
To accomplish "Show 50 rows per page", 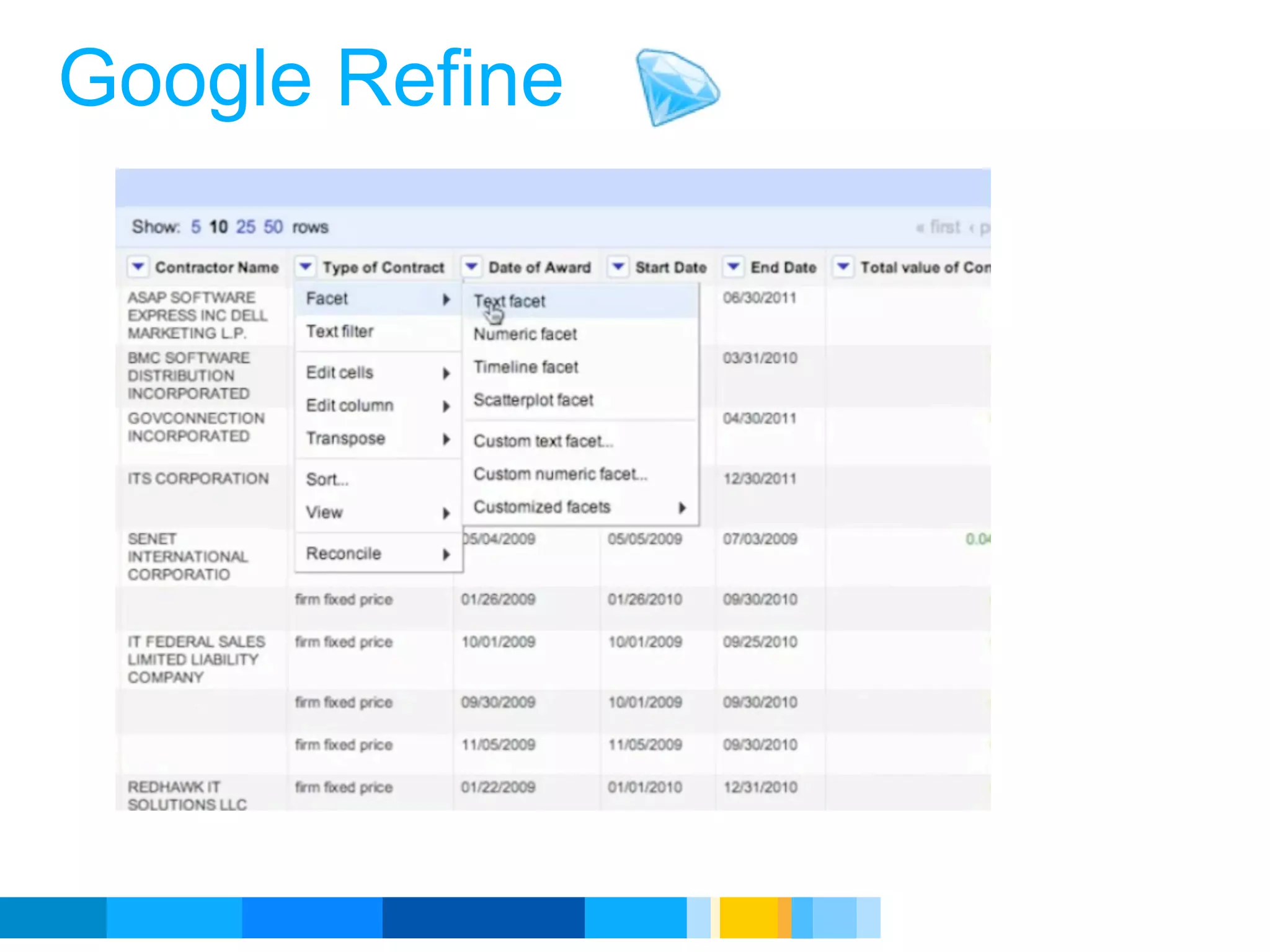I will click(273, 227).
